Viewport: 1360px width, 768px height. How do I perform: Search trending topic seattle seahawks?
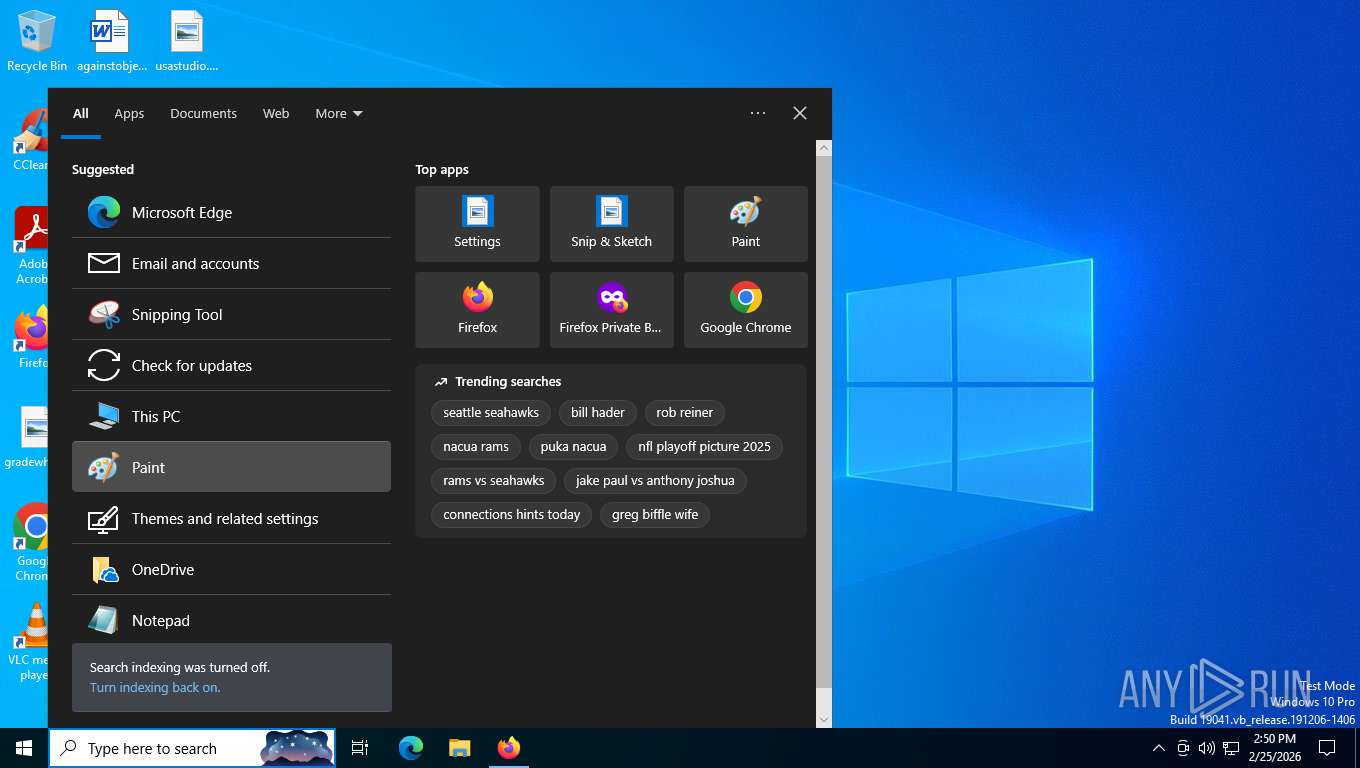491,412
